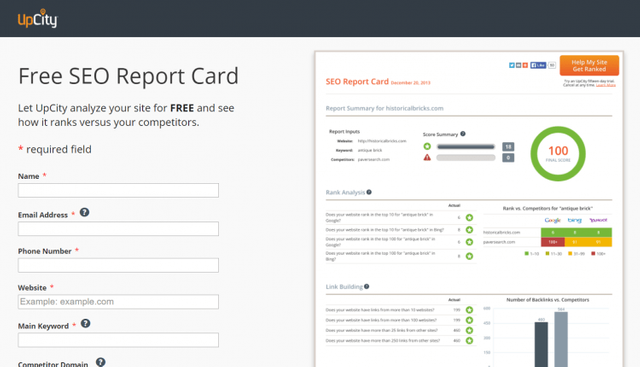The width and height of the screenshot is (640, 367).
Task: Click the red warning triangle icon
Action: [427, 157]
